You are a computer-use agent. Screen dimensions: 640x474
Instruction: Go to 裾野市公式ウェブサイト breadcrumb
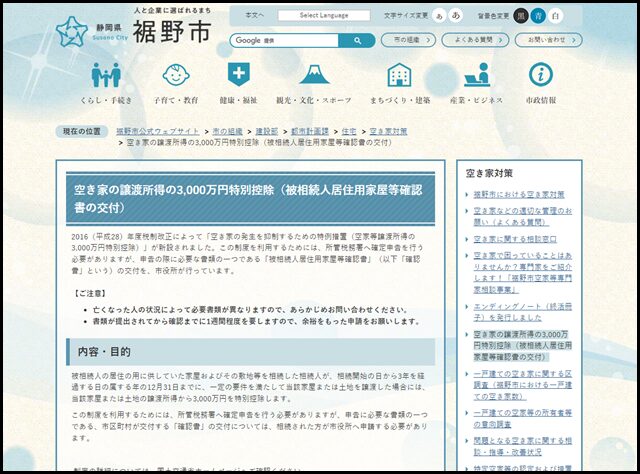[158, 131]
